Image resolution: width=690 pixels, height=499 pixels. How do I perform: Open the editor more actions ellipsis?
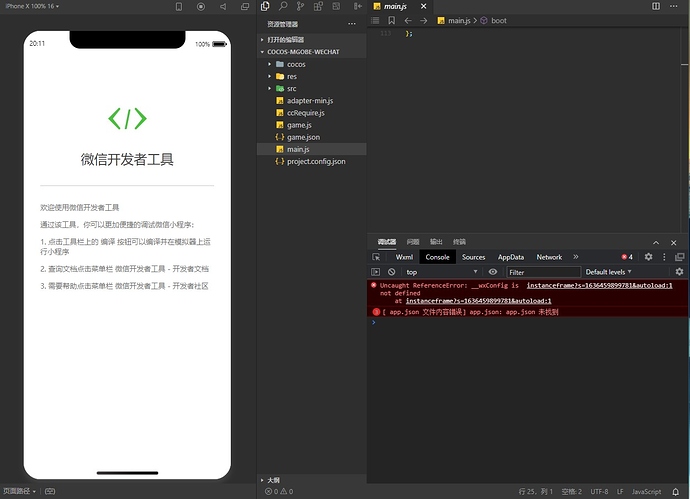[x=673, y=6]
